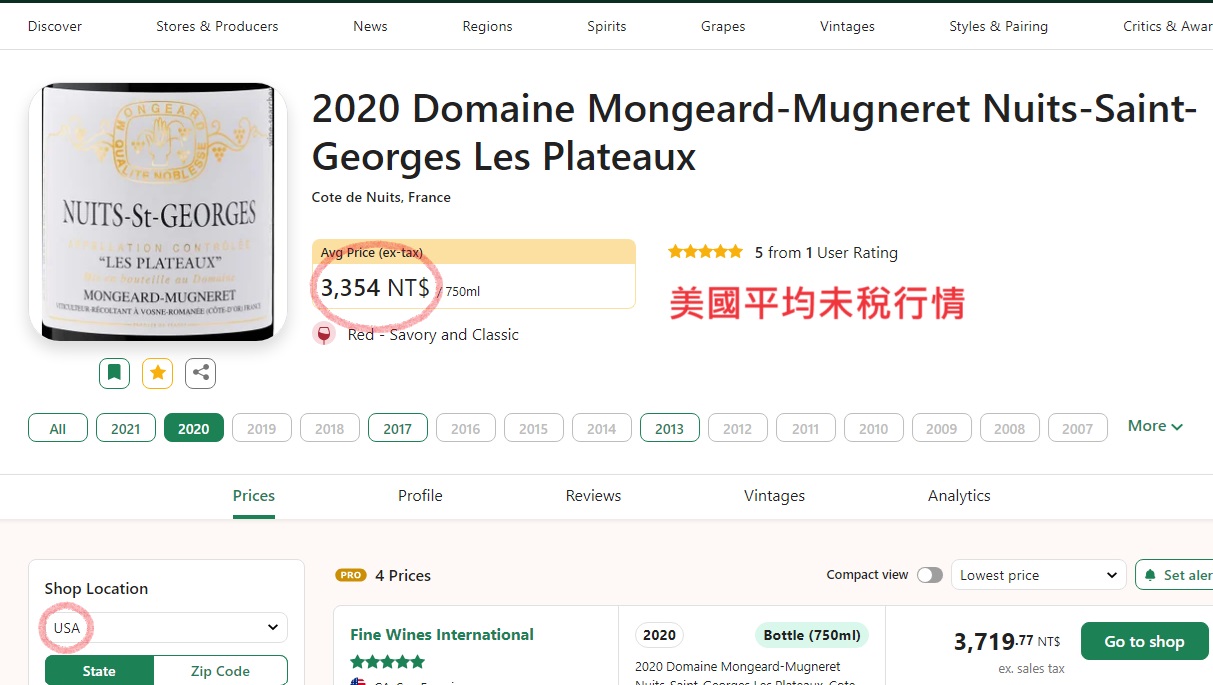The image size is (1213, 685).
Task: Click the Nuits-St-Georges bottle label thumbnail
Action: (158, 211)
